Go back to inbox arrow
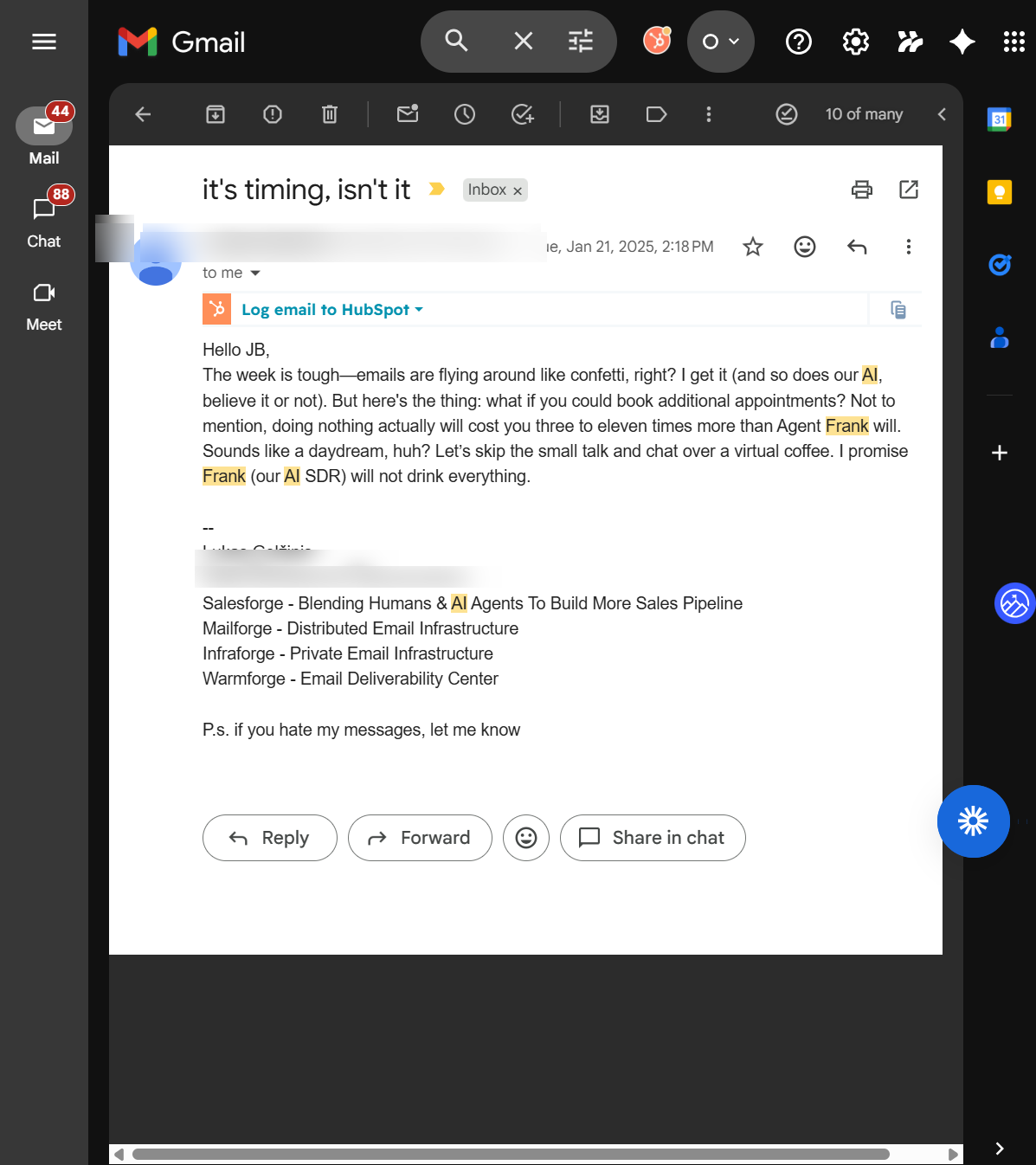 [x=144, y=114]
